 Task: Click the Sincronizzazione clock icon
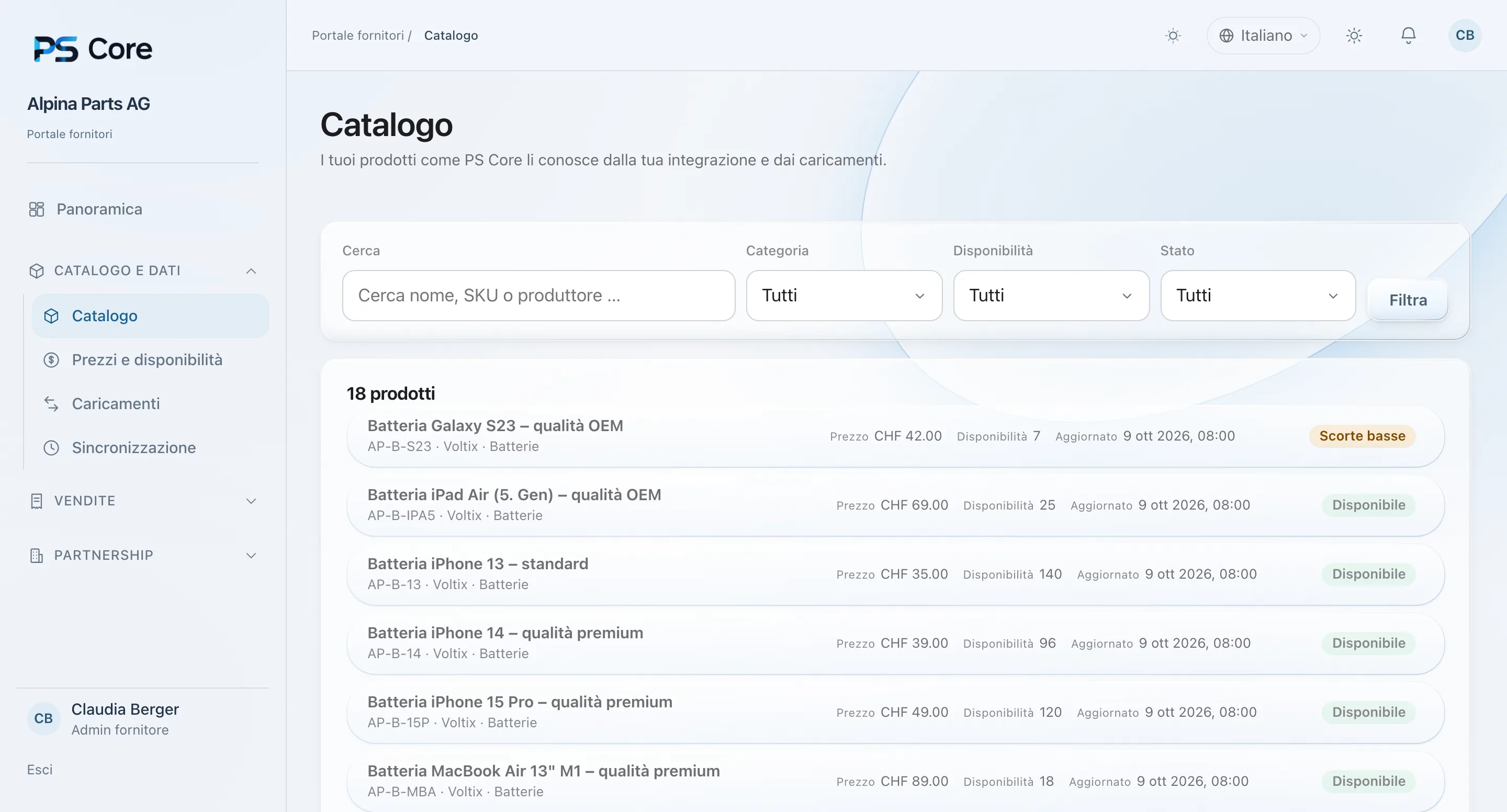click(51, 447)
